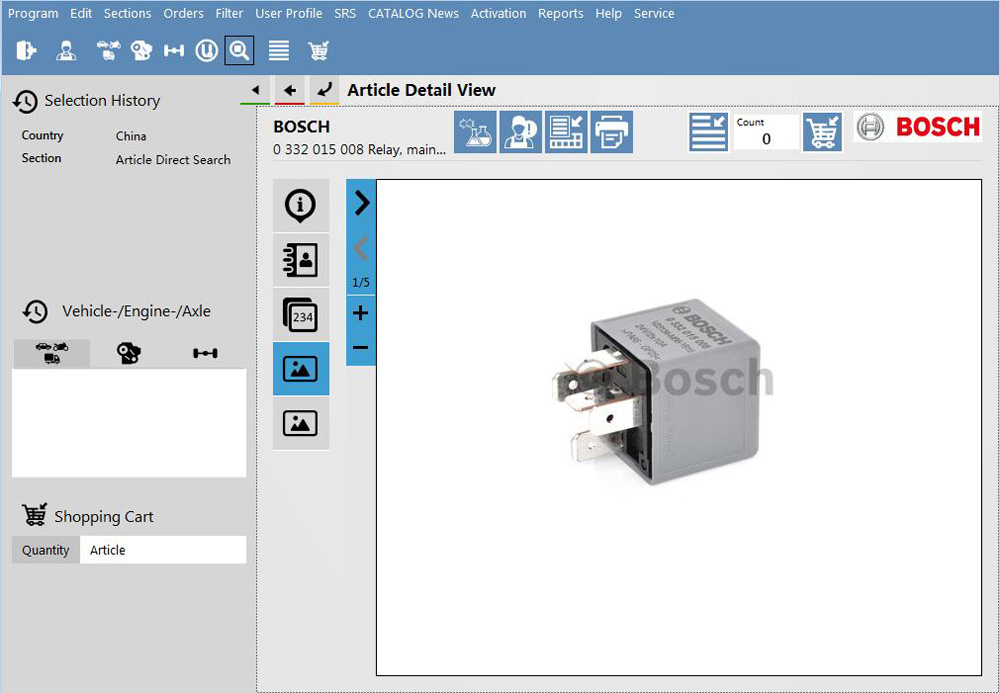Click the "1/5" image counter

(x=361, y=282)
